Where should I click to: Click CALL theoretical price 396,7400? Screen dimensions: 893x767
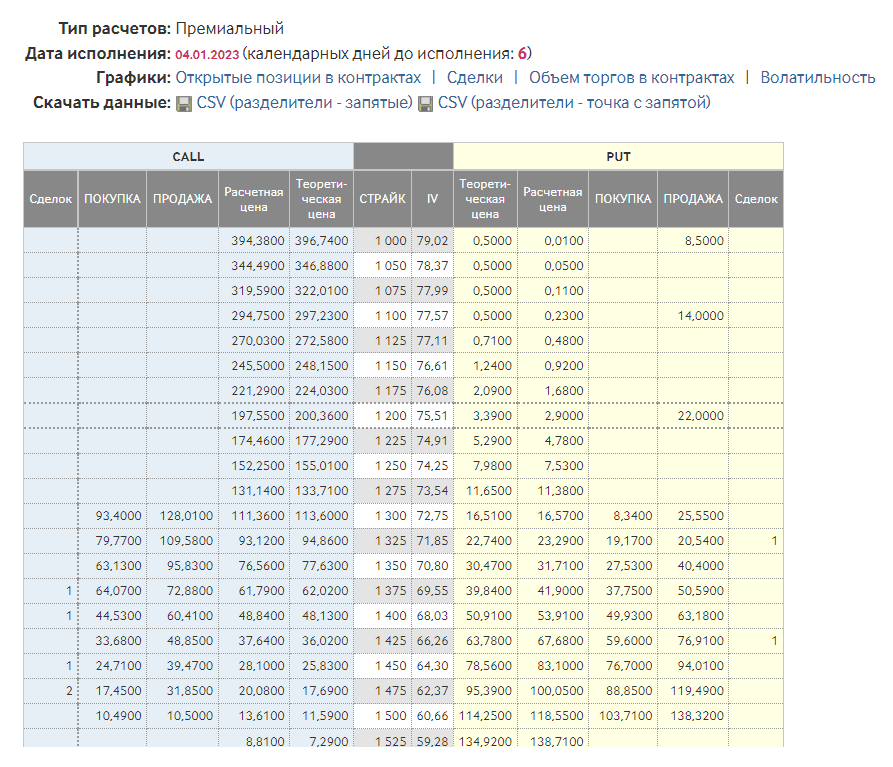[x=321, y=241]
